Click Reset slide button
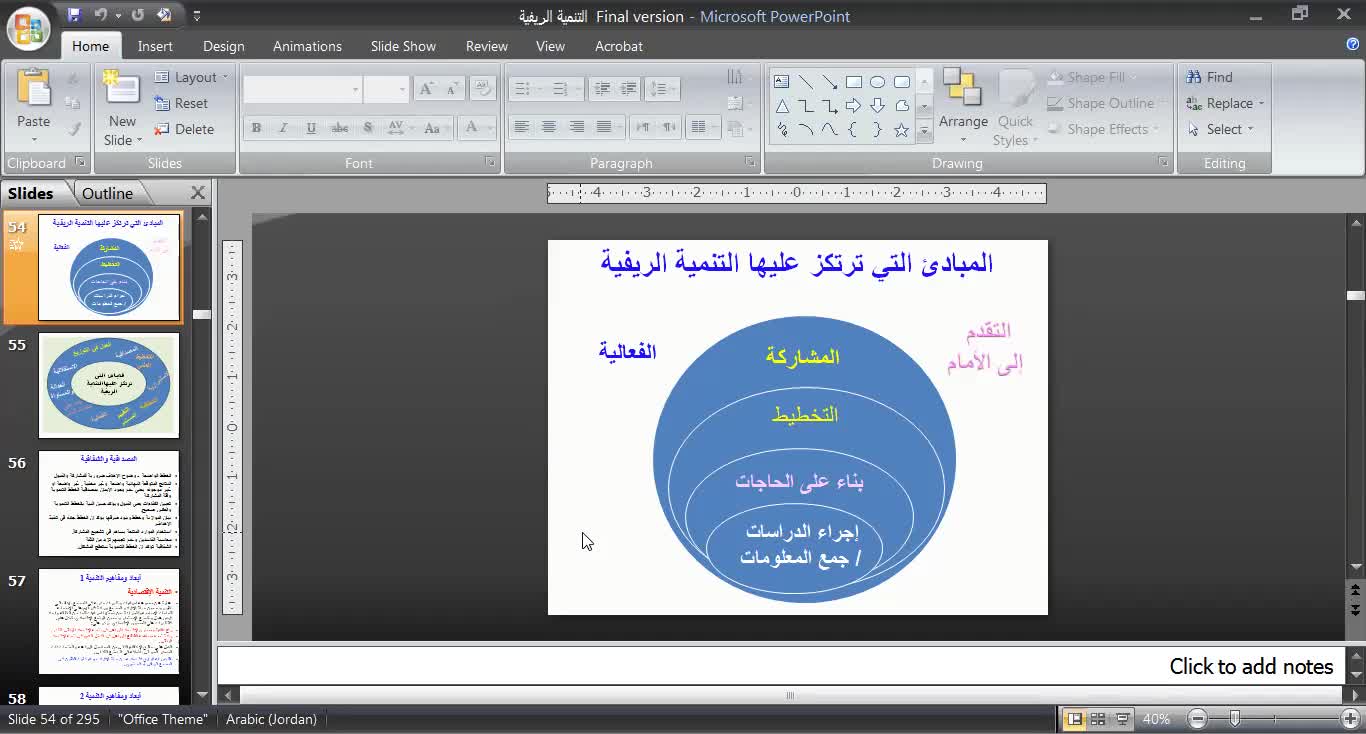 [181, 103]
